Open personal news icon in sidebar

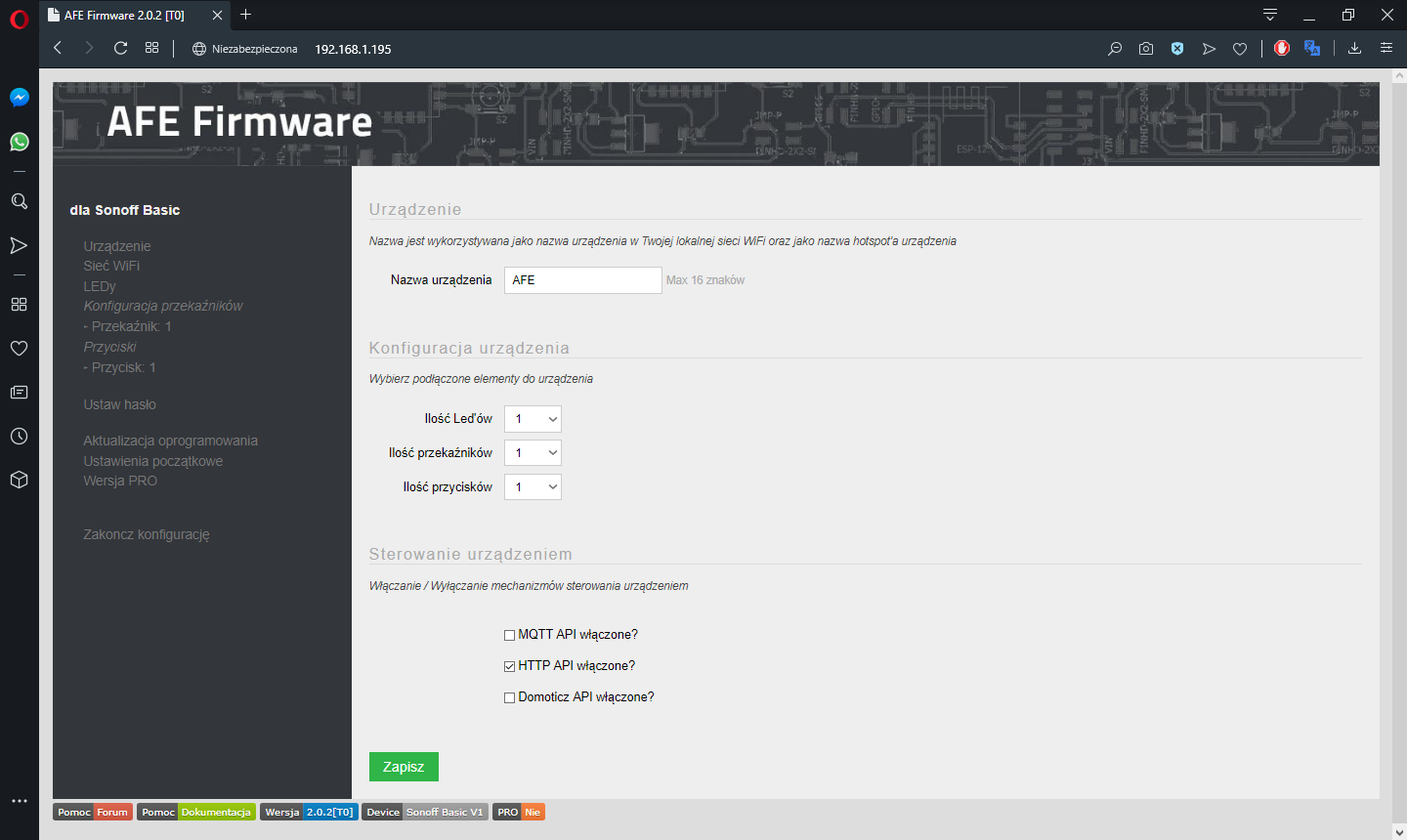[x=19, y=392]
